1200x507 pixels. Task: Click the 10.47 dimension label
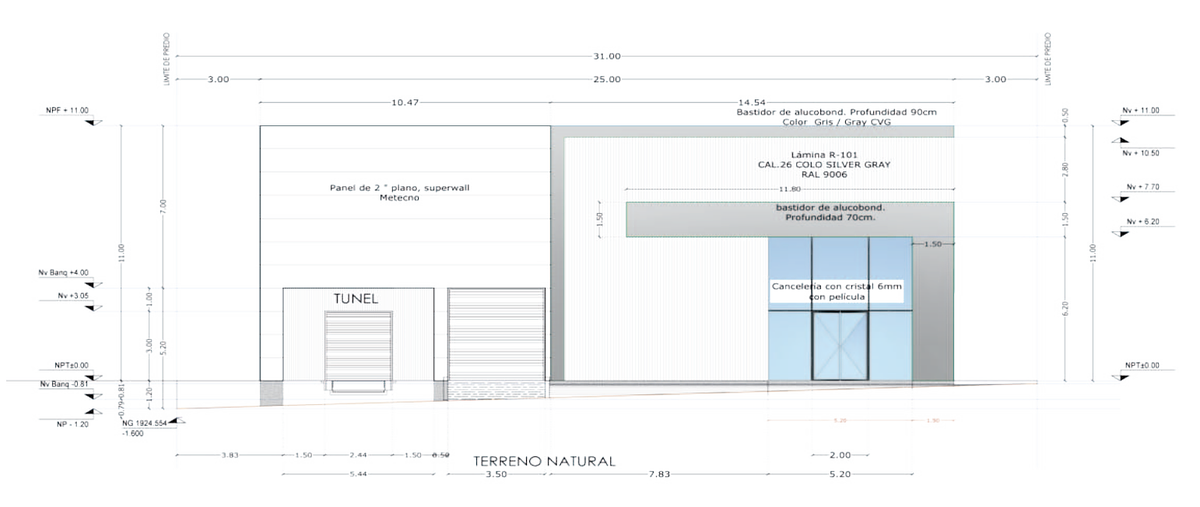[x=405, y=102]
